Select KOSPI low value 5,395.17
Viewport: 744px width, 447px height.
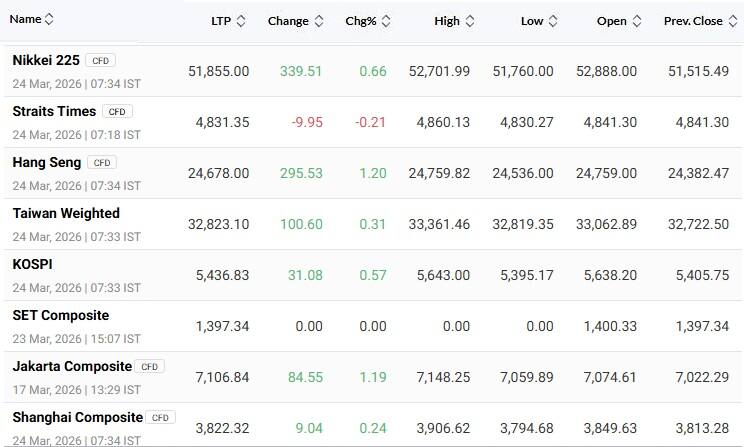(x=527, y=275)
